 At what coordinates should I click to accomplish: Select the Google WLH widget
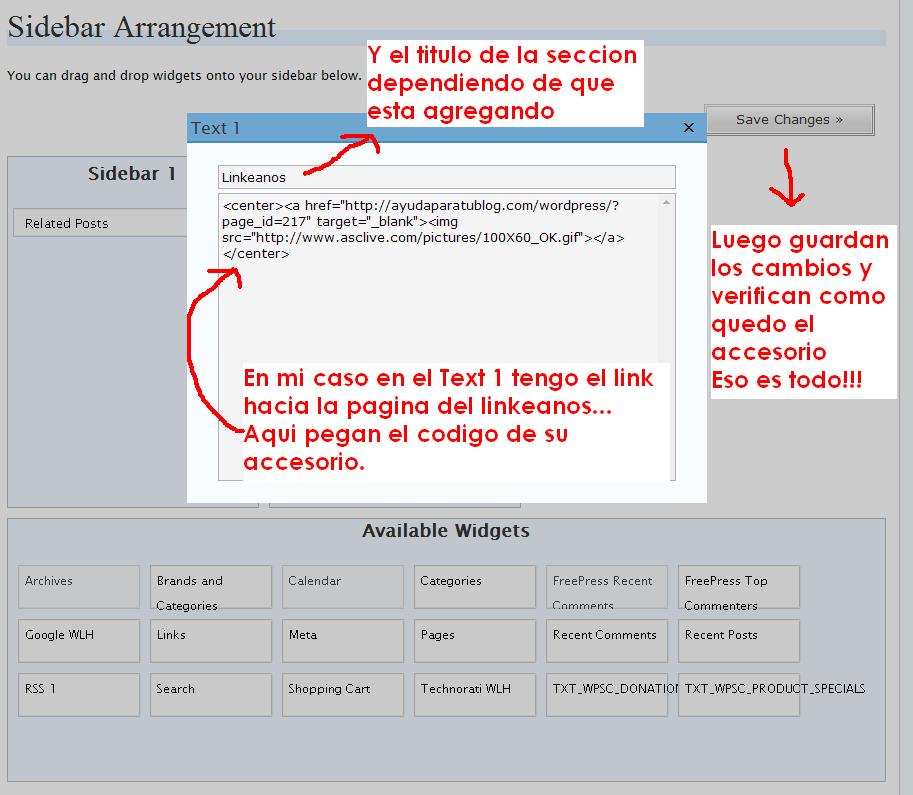pos(78,641)
